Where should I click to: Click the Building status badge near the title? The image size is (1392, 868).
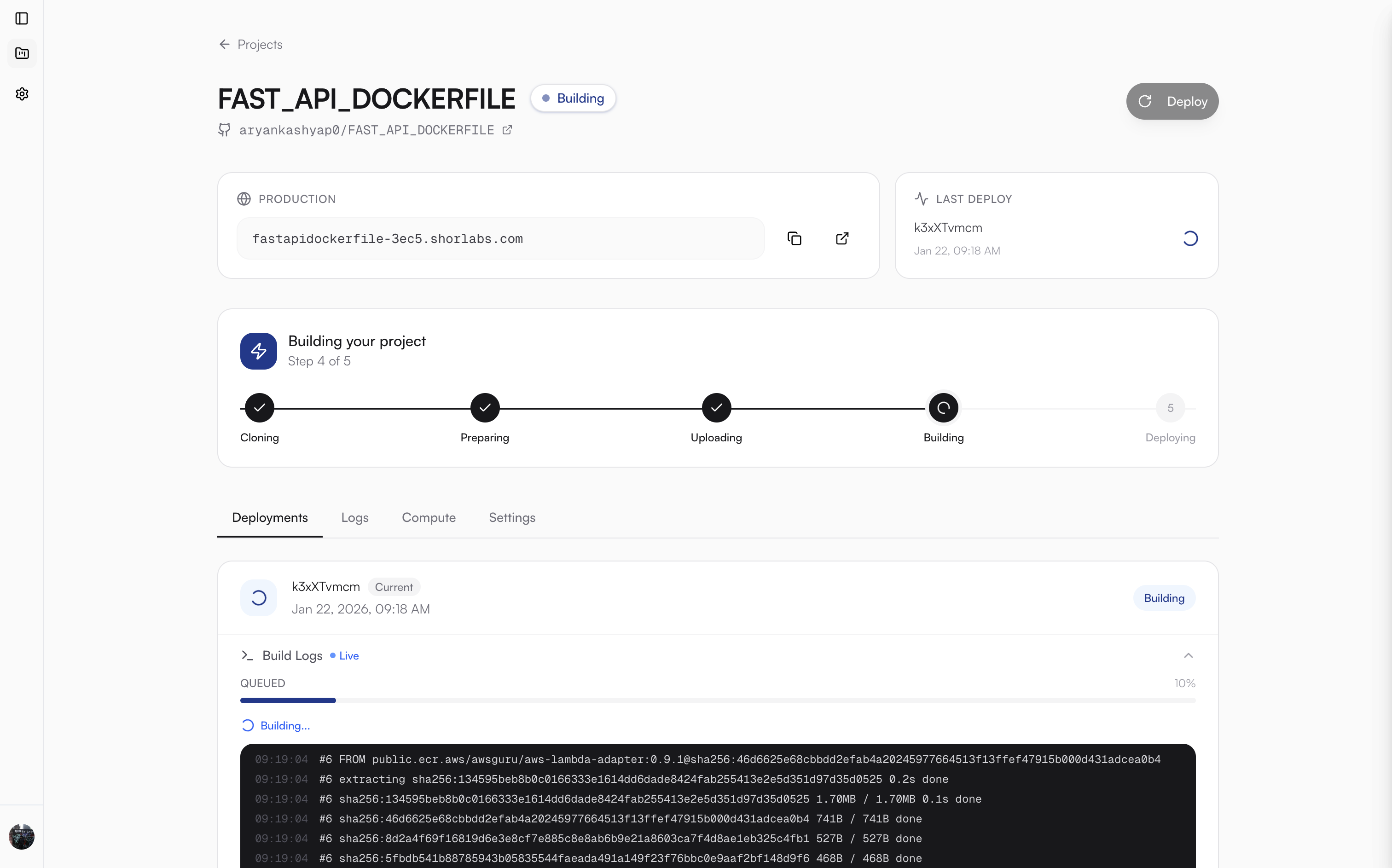(x=572, y=98)
